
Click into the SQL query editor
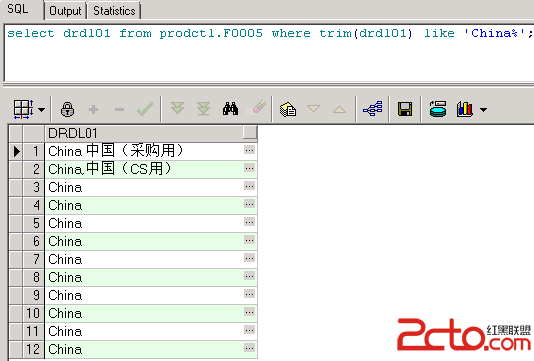[x=269, y=52]
